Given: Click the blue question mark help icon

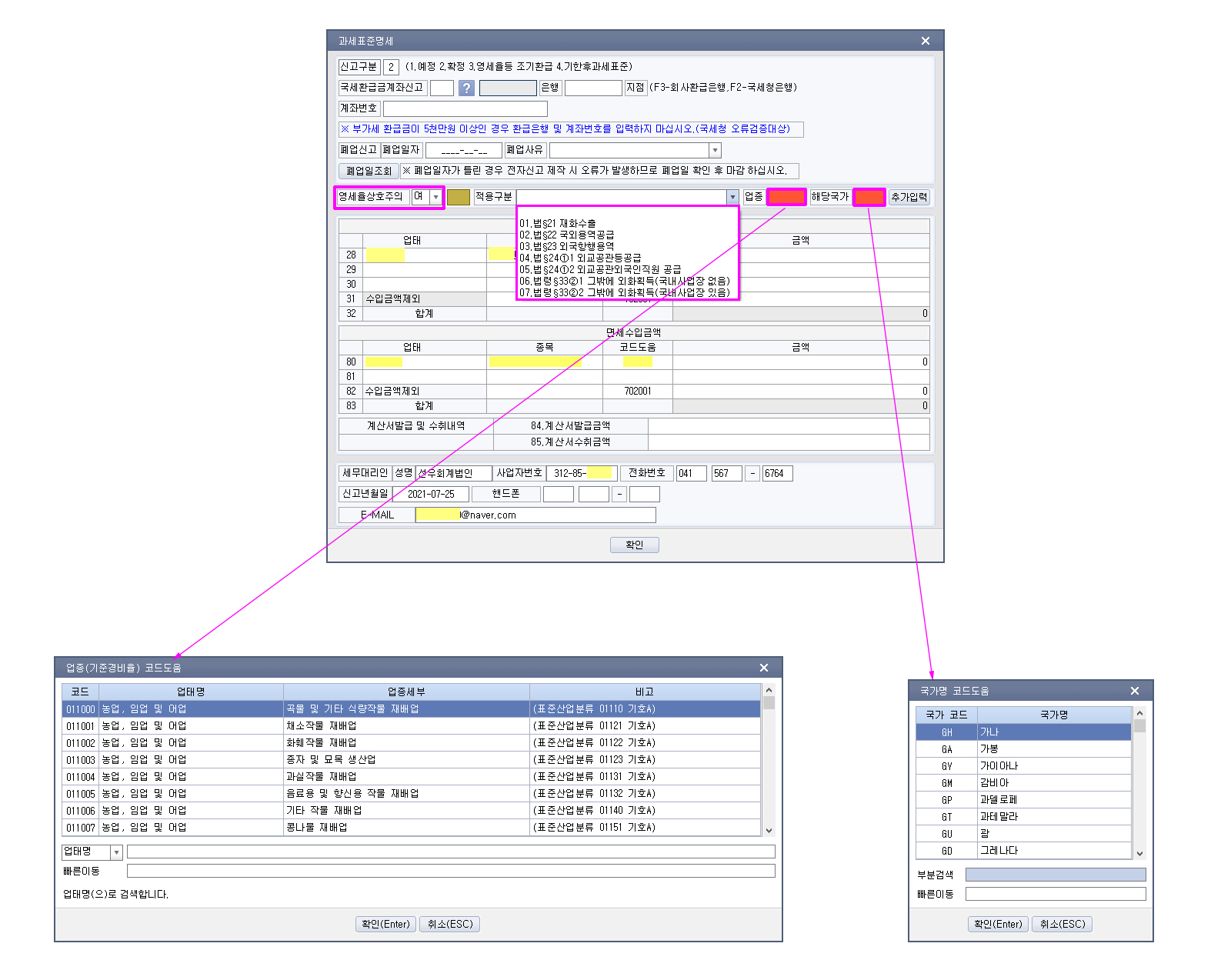Looking at the screenshot, I should click(x=466, y=88).
